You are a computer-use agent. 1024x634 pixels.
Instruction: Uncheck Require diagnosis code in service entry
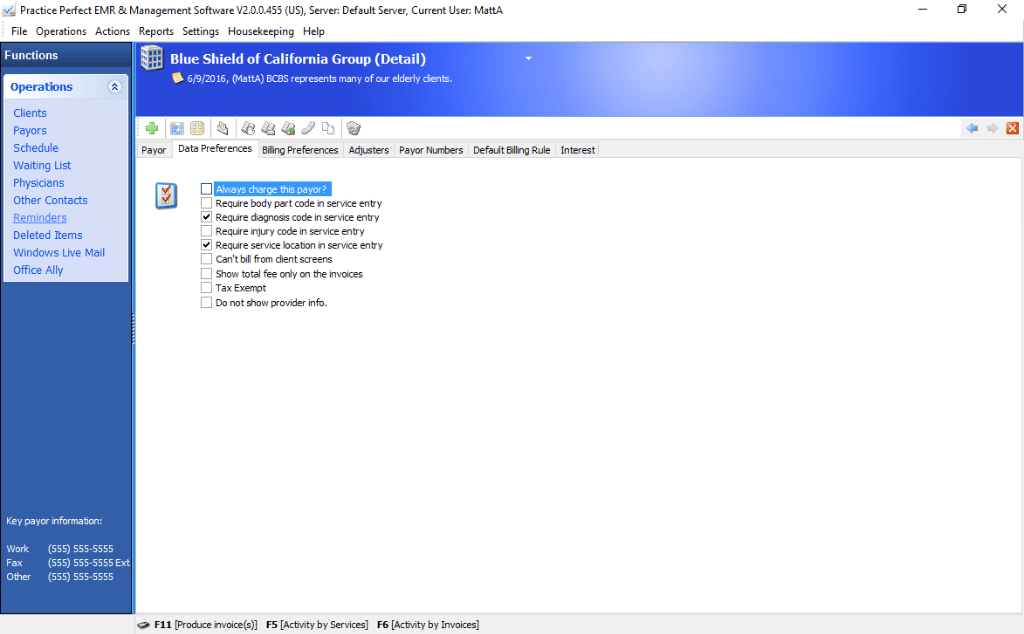click(x=207, y=217)
